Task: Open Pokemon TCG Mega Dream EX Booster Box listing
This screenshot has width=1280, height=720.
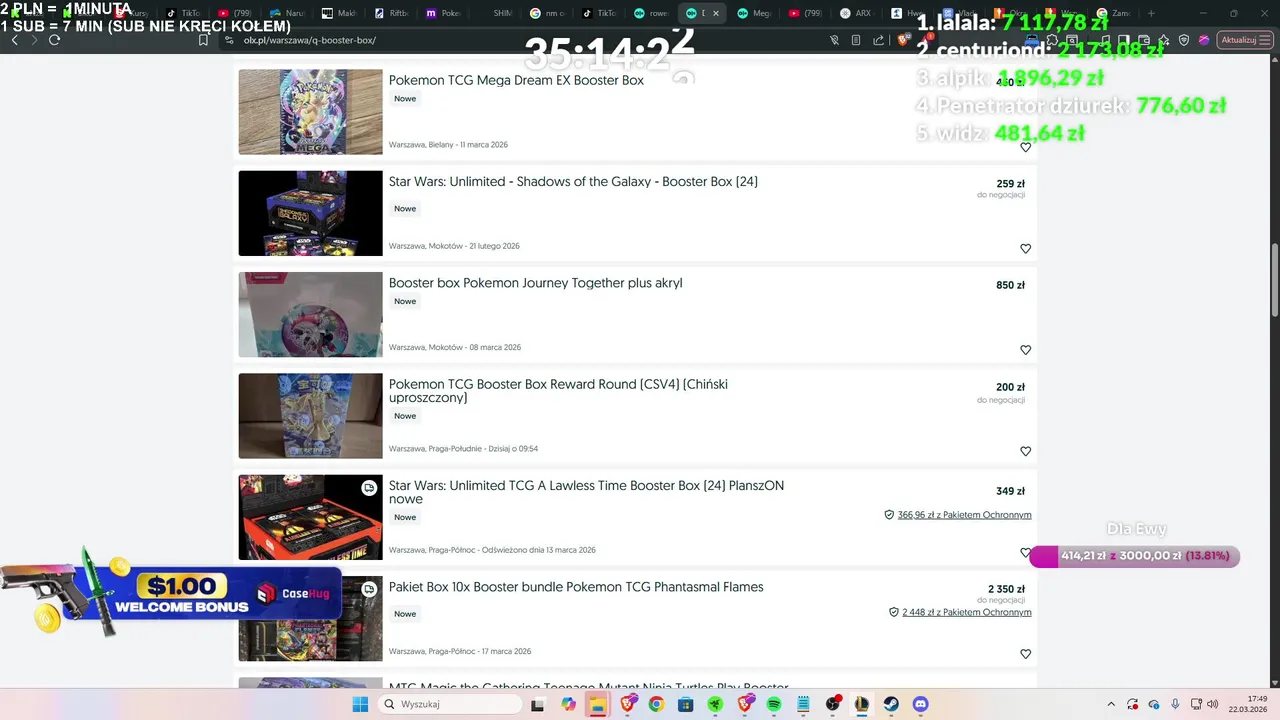Action: pyautogui.click(x=516, y=80)
